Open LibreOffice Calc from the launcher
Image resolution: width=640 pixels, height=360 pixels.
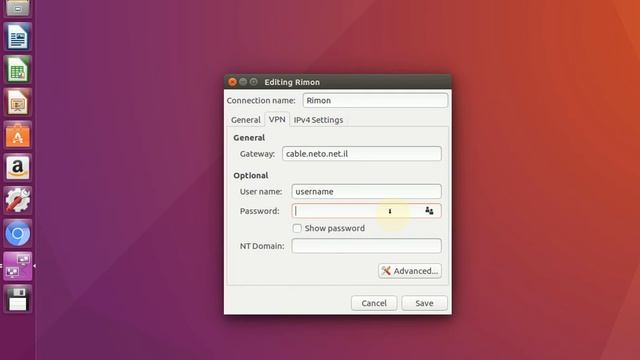coord(18,70)
